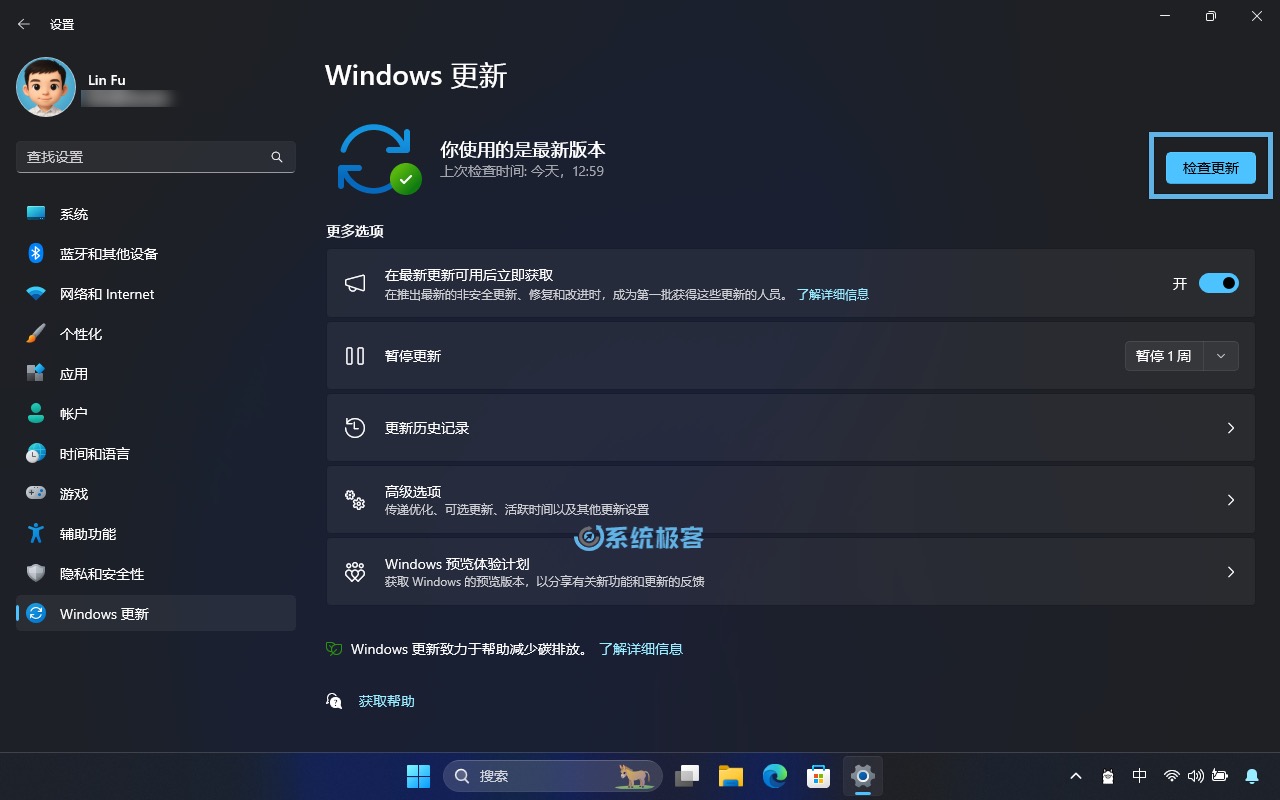The width and height of the screenshot is (1280, 800).
Task: Click the volume speaker tray icon
Action: pyautogui.click(x=1195, y=776)
